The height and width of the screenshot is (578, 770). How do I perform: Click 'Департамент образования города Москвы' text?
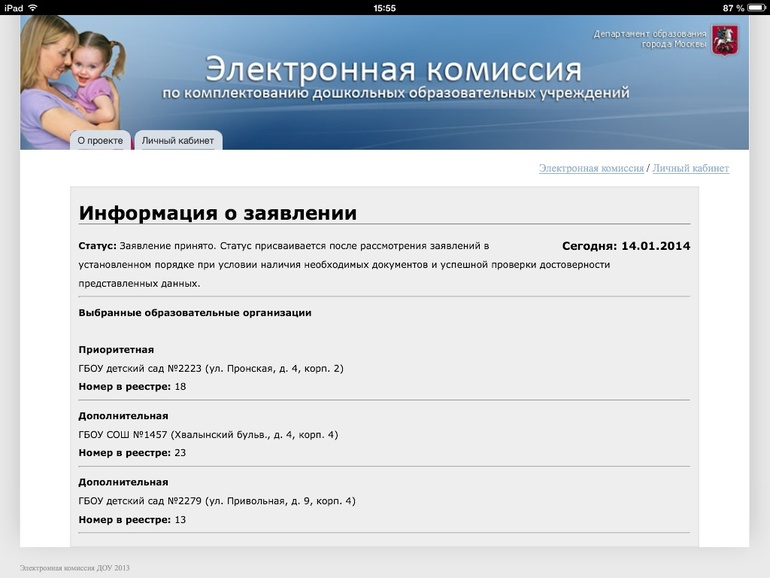point(650,39)
